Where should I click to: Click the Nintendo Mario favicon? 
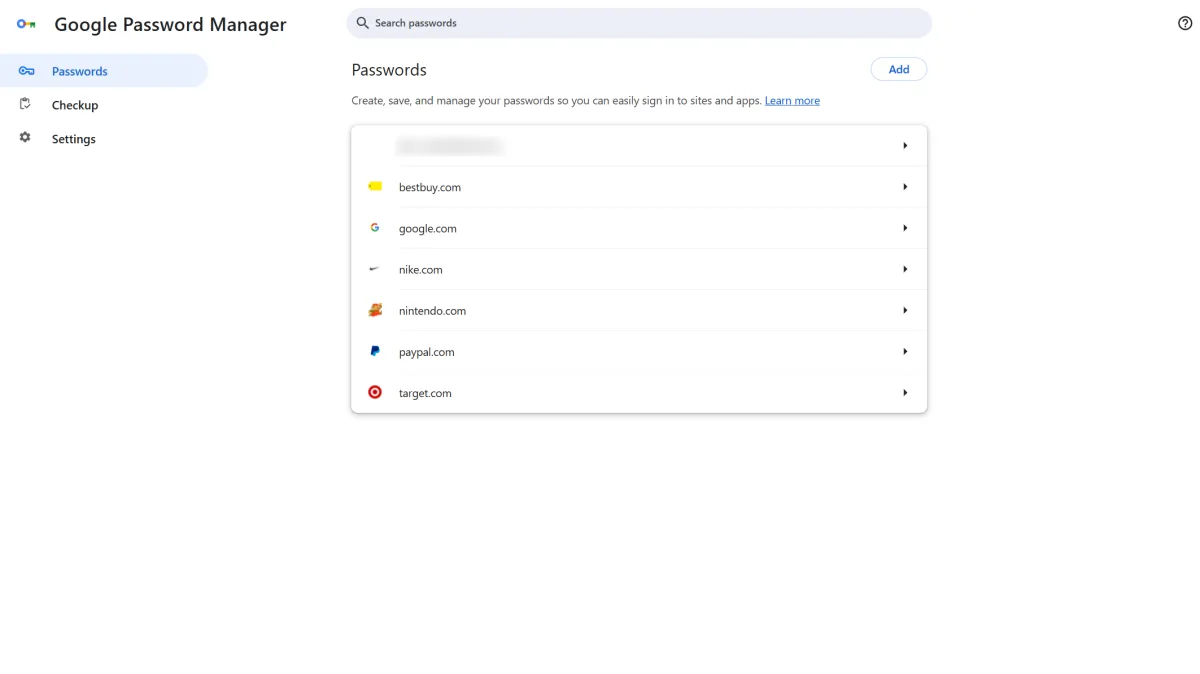pos(375,311)
